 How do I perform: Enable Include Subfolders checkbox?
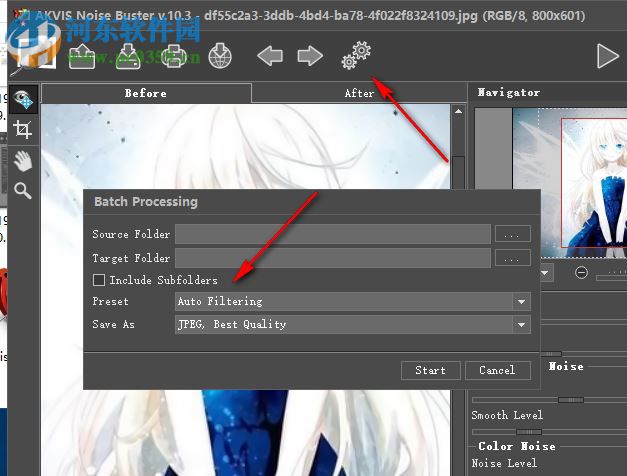pos(99,280)
